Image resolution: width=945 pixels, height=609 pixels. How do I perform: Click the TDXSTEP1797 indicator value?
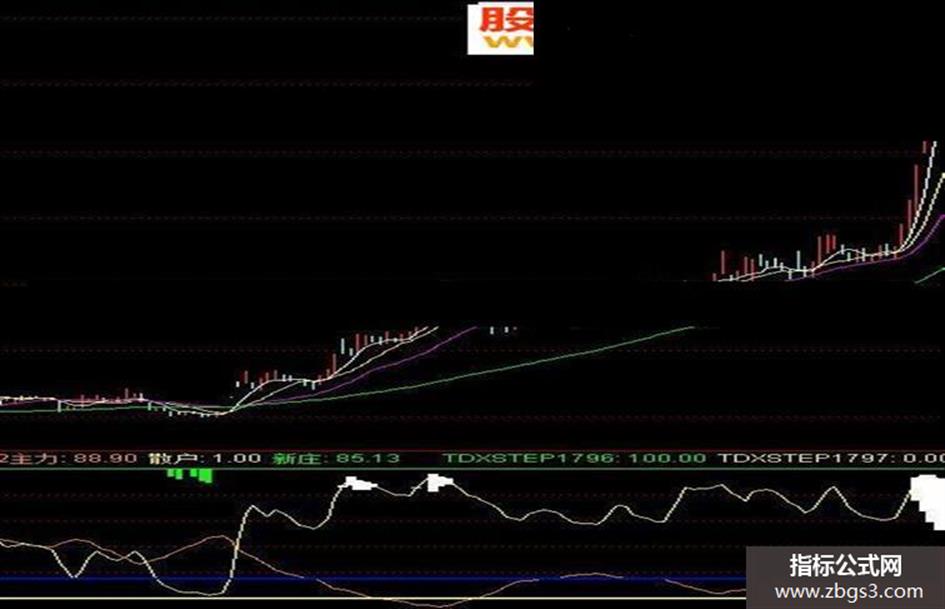tap(832, 458)
